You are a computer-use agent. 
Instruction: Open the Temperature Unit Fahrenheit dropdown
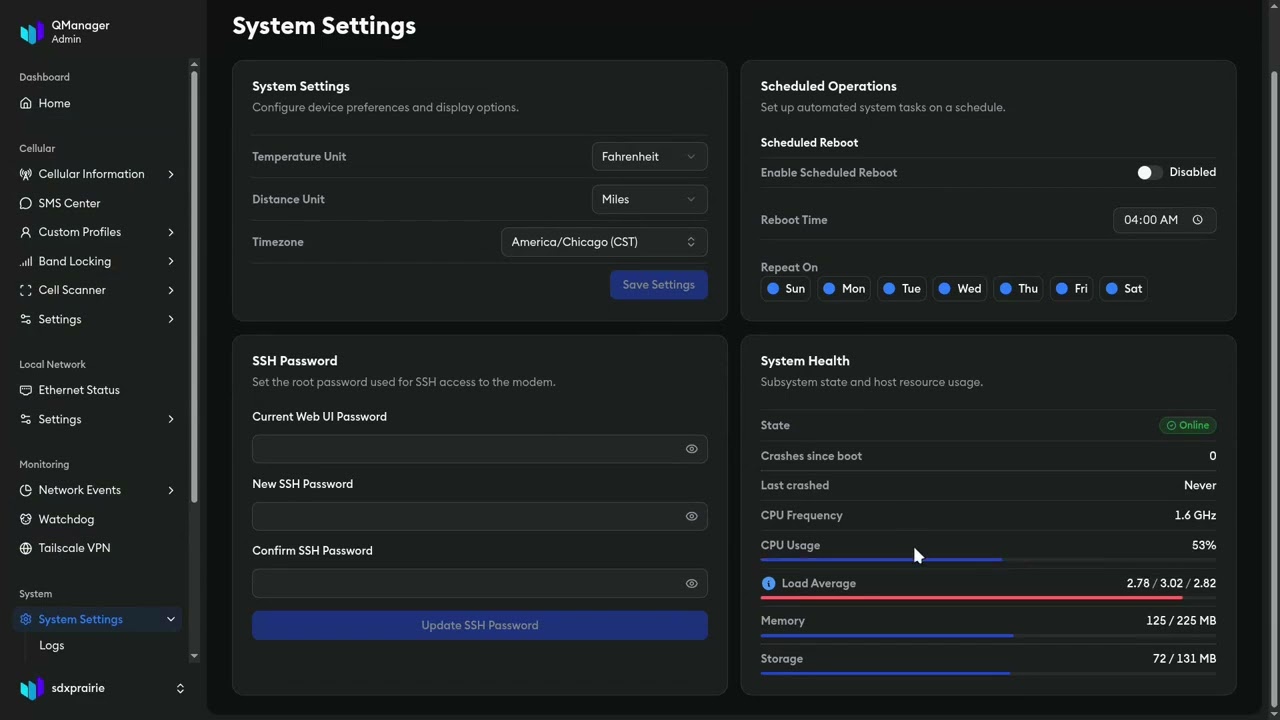(x=649, y=157)
